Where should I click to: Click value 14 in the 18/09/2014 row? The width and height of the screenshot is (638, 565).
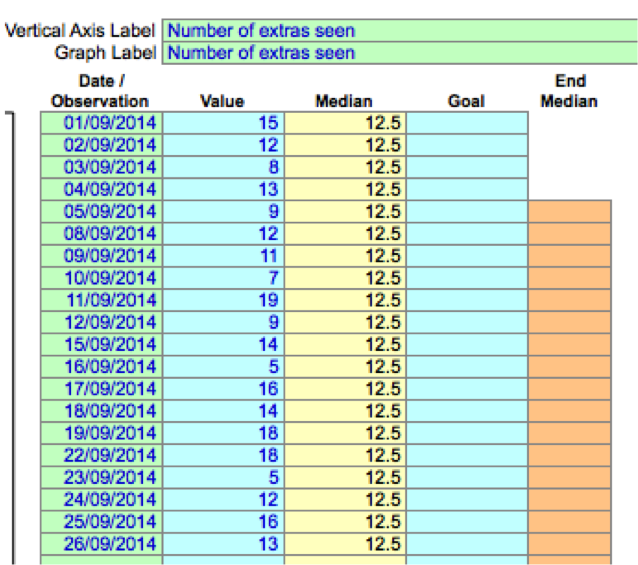223,411
